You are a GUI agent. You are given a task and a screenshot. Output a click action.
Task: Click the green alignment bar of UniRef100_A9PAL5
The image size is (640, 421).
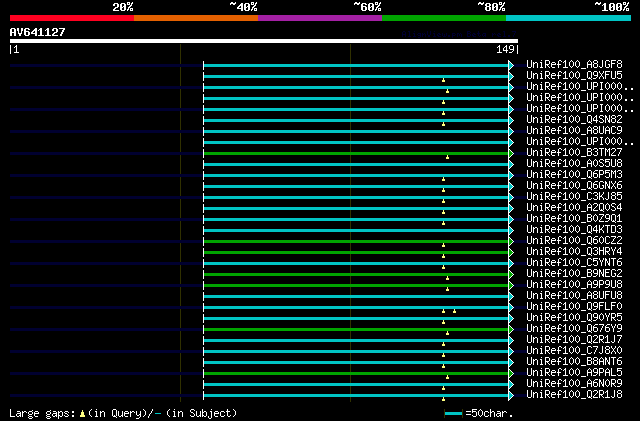[x=356, y=374]
